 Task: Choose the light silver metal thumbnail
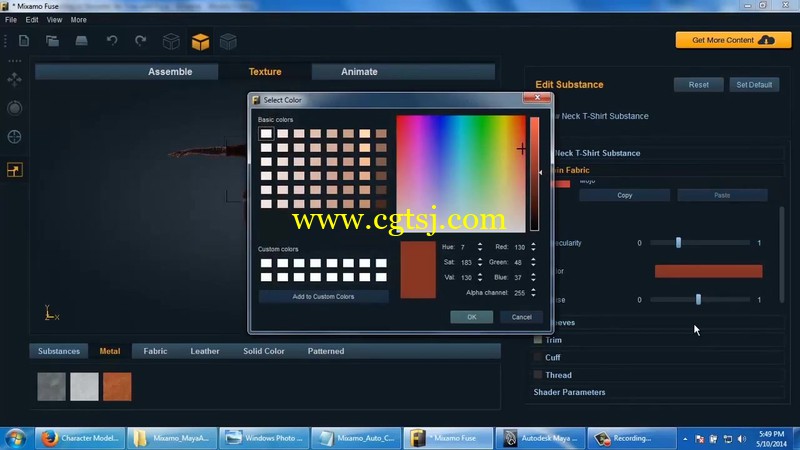pos(84,386)
